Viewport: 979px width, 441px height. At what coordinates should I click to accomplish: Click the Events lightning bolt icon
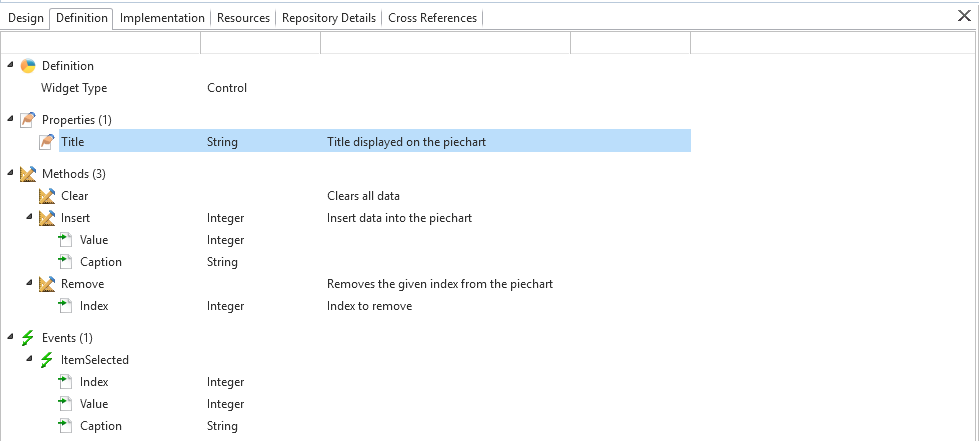click(28, 338)
